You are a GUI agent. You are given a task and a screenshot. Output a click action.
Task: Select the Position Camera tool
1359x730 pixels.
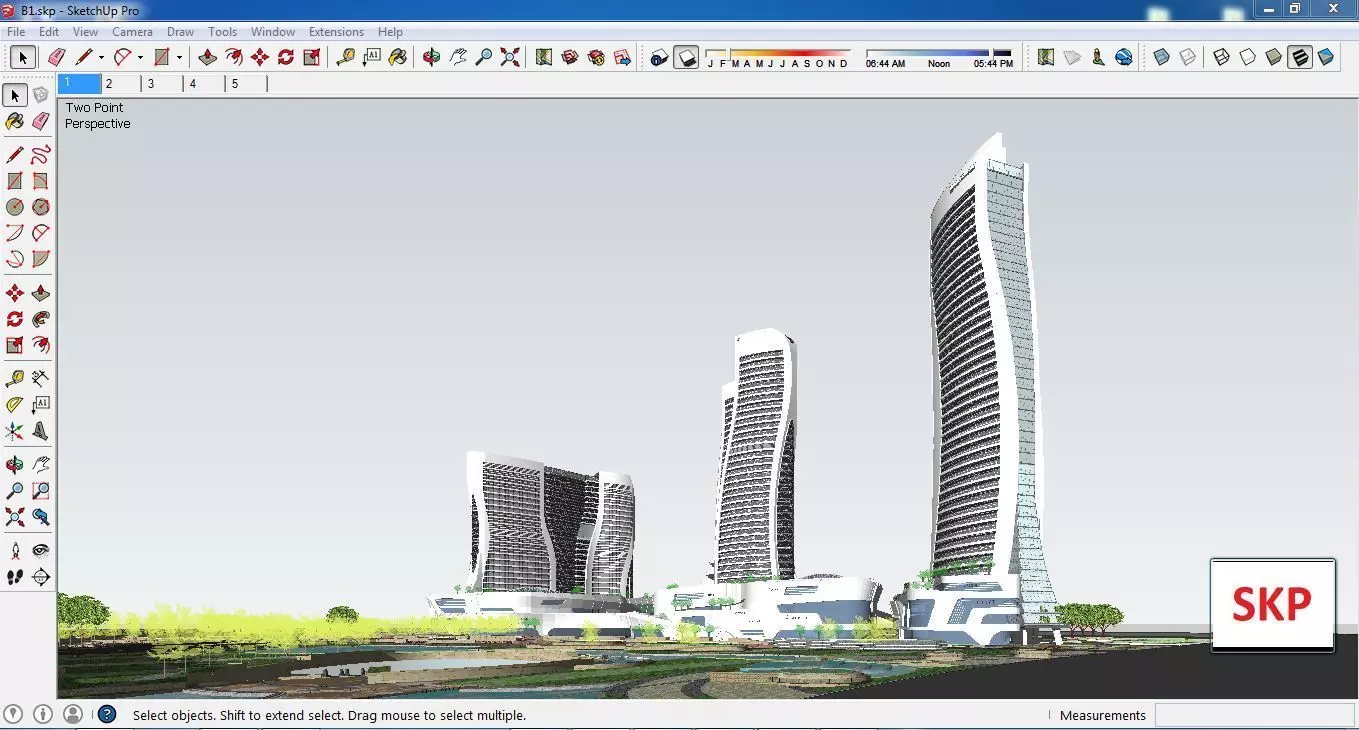point(14,551)
